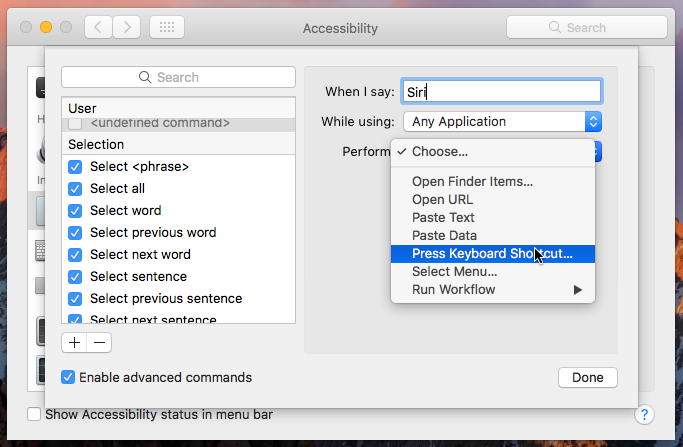The image size is (683, 447).
Task: Add a new command with the plus button
Action: point(74,342)
